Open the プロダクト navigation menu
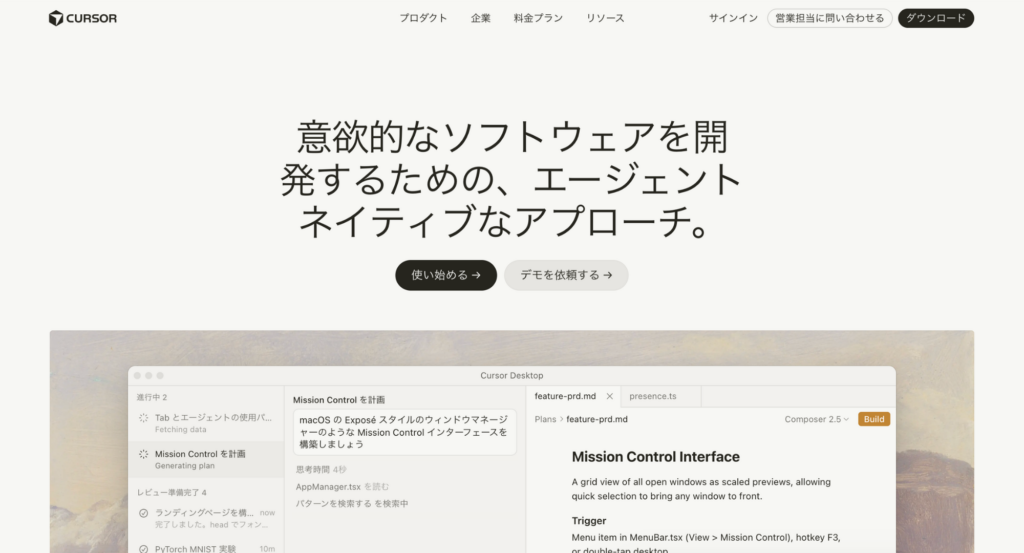 click(x=423, y=18)
